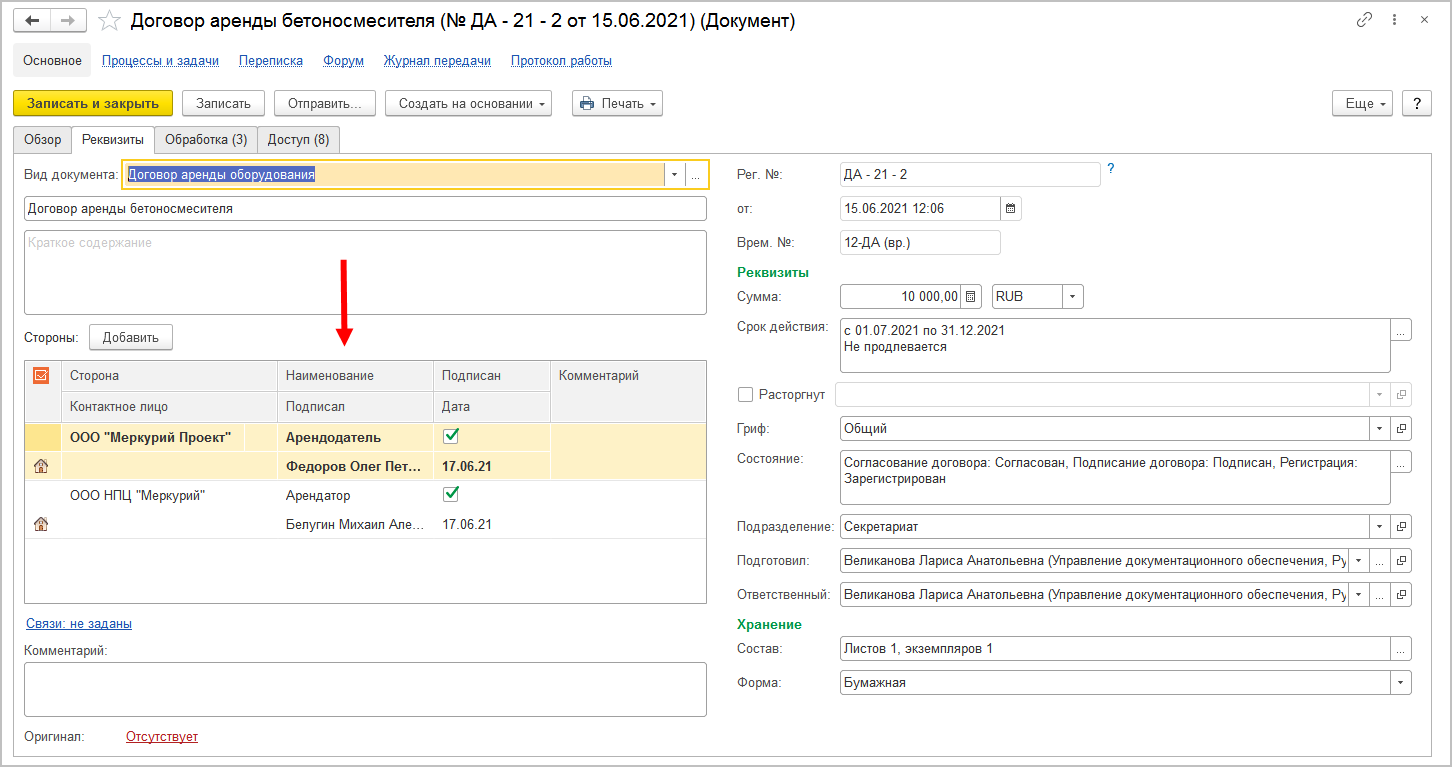Viewport: 1452px width, 767px height.
Task: Click Добавить to add a party
Action: pos(131,337)
